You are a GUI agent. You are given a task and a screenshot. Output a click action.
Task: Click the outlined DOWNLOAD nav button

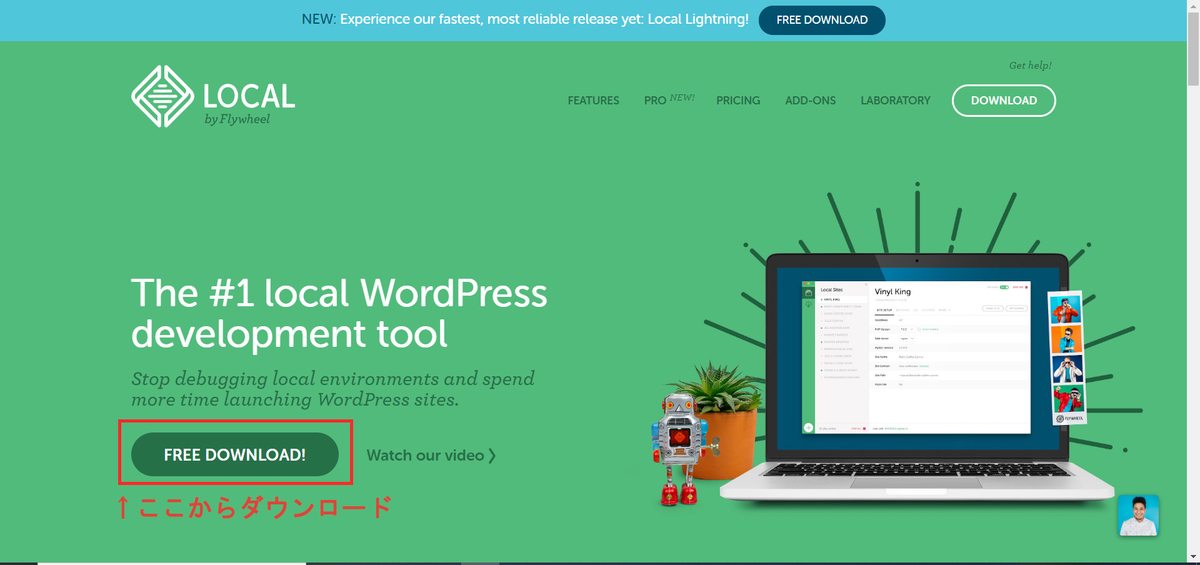(x=1003, y=100)
